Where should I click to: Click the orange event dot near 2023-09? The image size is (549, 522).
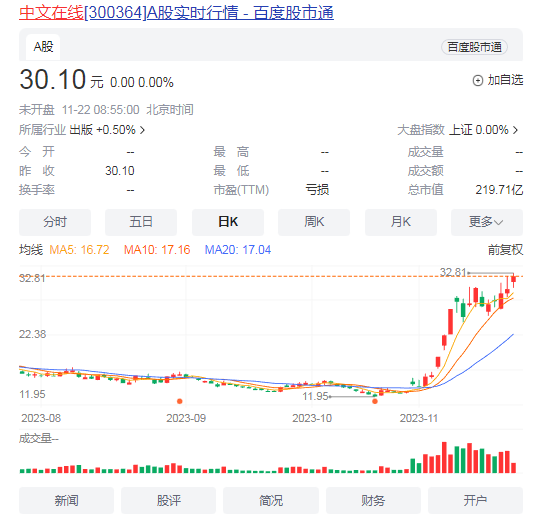[x=180, y=401]
